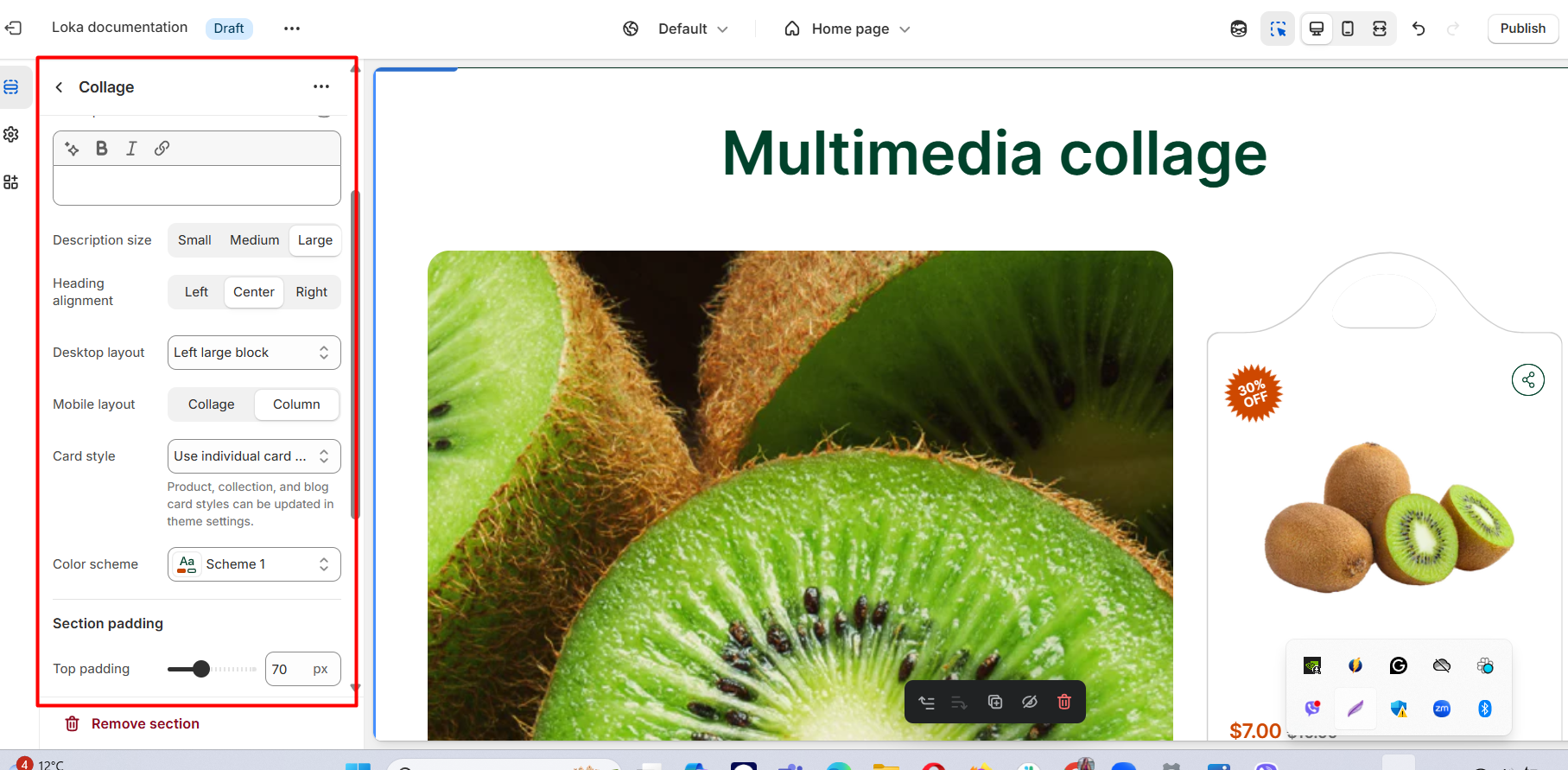This screenshot has width=1568, height=770.
Task: Click the Publish button
Action: pyautogui.click(x=1523, y=29)
